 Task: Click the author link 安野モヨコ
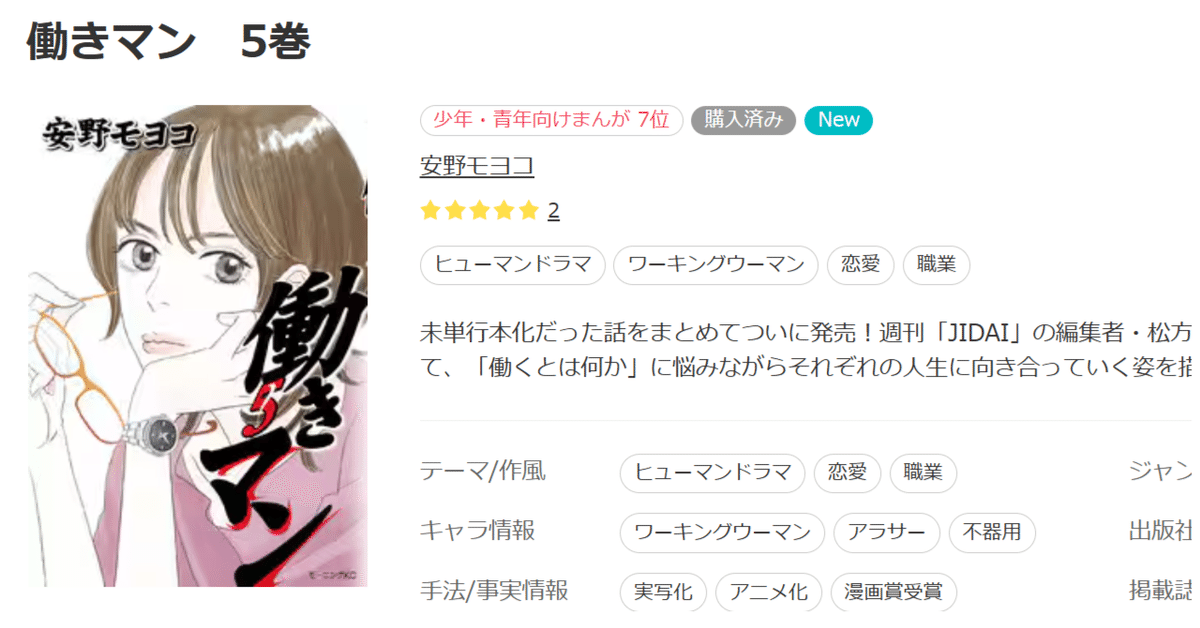coord(477,166)
